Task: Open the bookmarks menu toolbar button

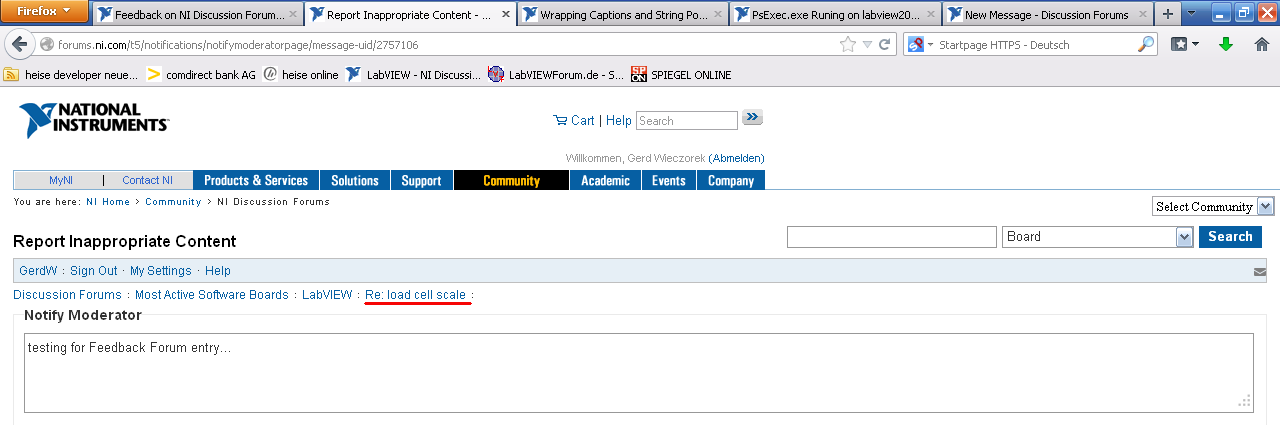Action: click(x=1185, y=45)
